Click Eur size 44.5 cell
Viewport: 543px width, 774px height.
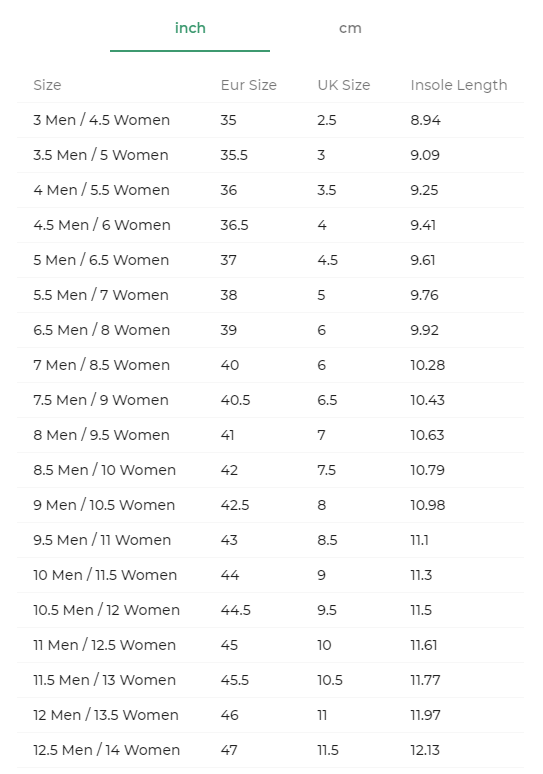235,610
